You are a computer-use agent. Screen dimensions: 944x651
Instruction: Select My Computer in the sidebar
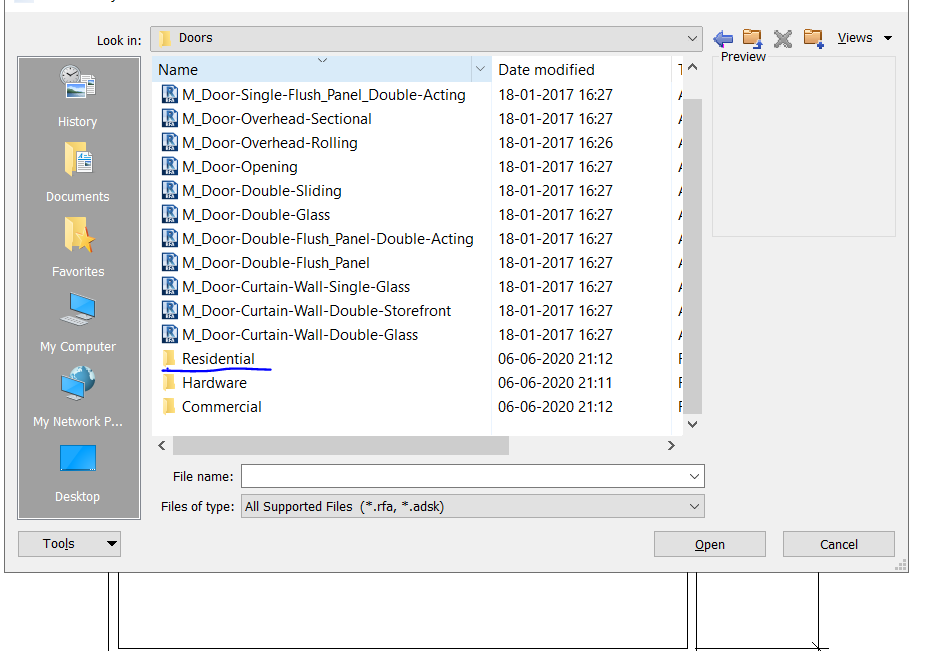click(x=77, y=321)
